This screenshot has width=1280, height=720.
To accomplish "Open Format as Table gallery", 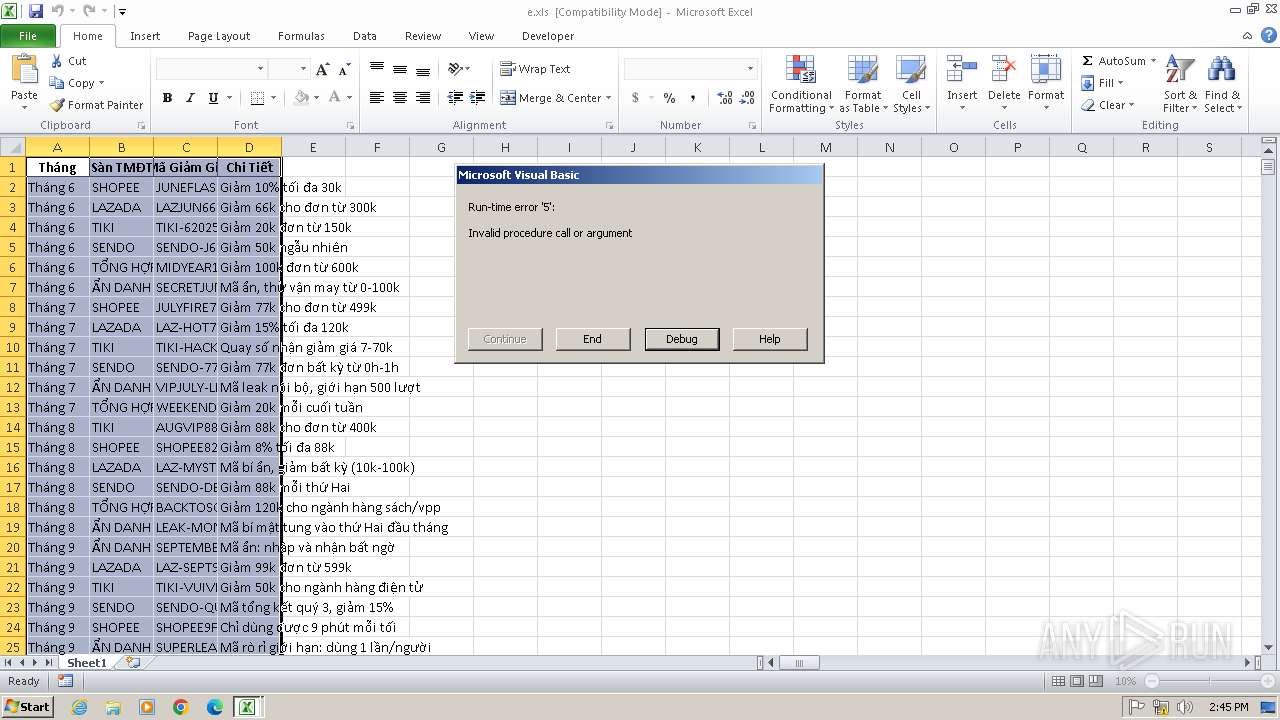I will click(x=863, y=85).
